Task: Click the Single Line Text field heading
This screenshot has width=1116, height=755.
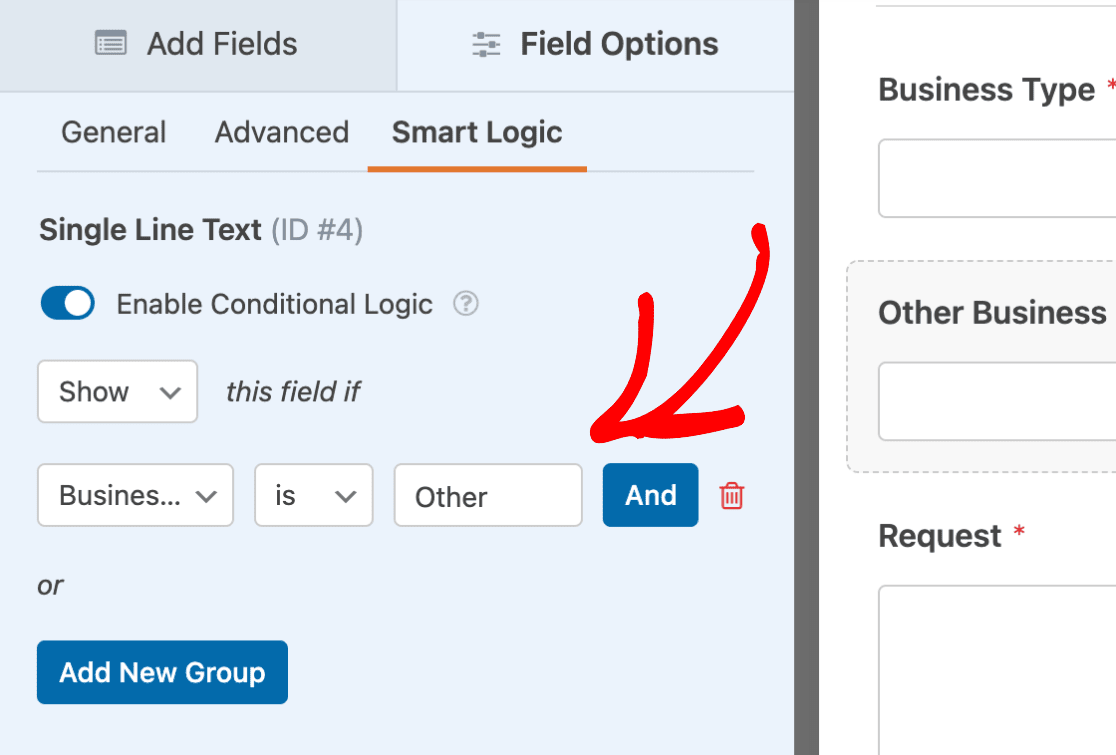Action: [150, 229]
